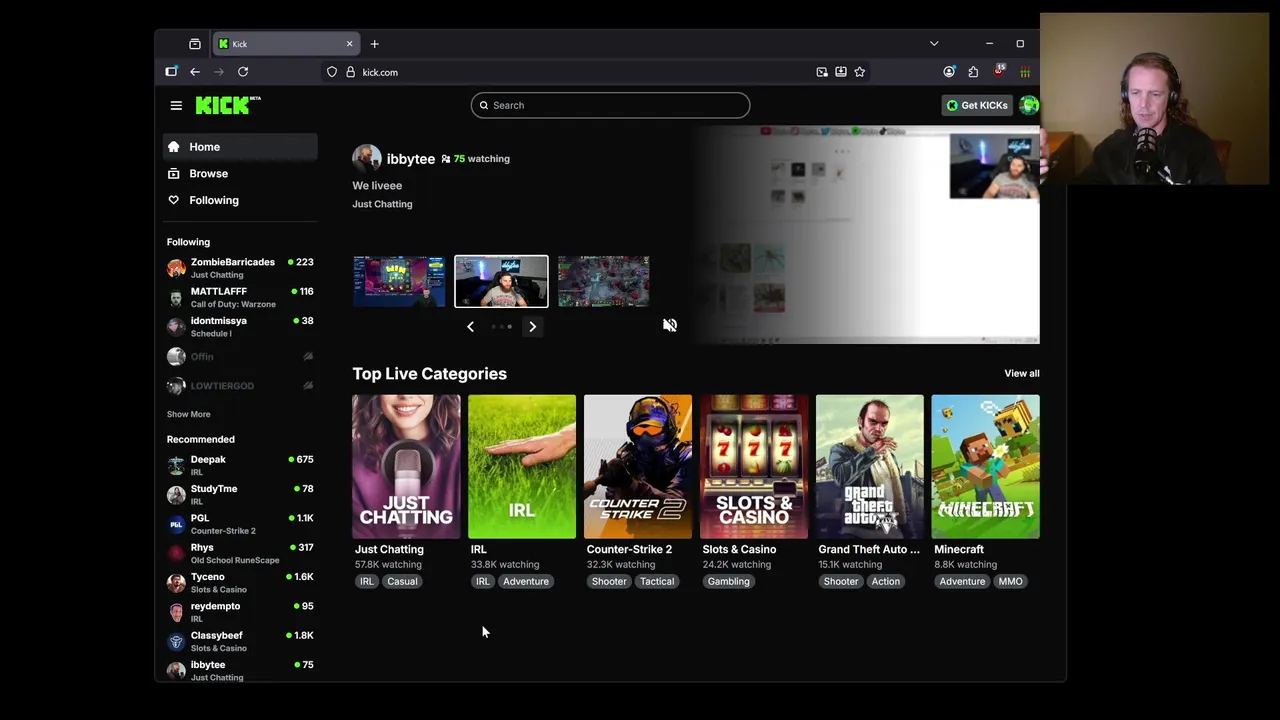This screenshot has height=720, width=1280.
Task: Click the Get KICKs button
Action: pos(977,105)
